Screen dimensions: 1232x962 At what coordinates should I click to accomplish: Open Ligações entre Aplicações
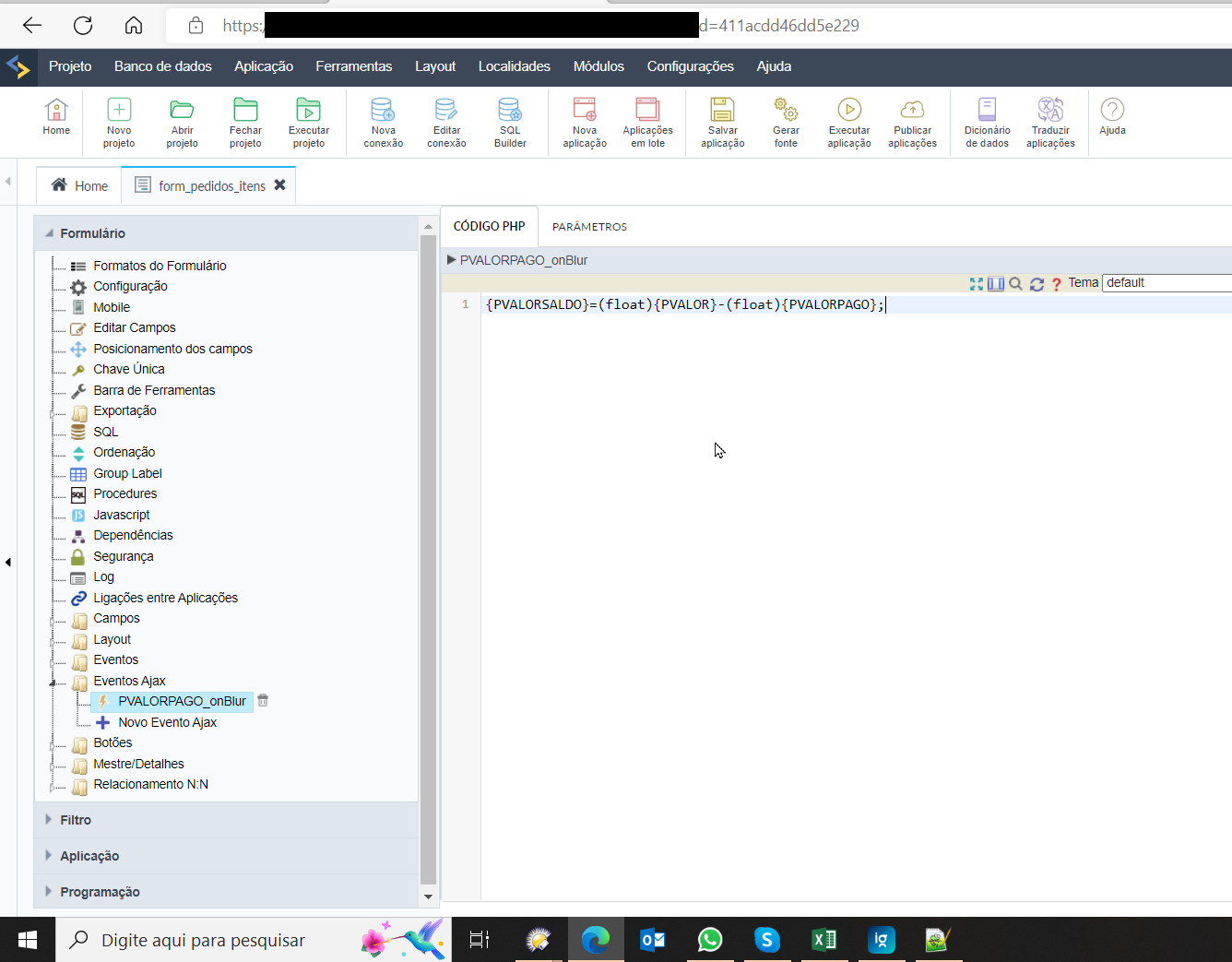click(166, 598)
